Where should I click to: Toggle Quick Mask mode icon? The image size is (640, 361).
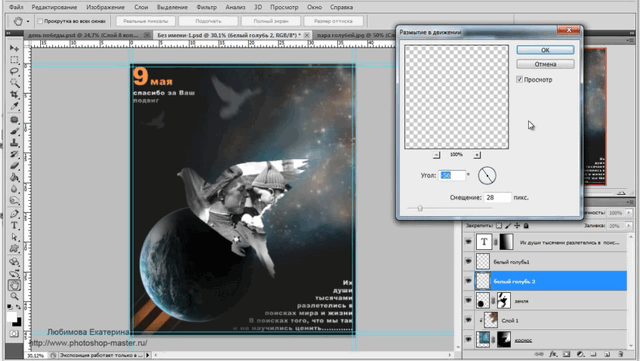point(14,334)
